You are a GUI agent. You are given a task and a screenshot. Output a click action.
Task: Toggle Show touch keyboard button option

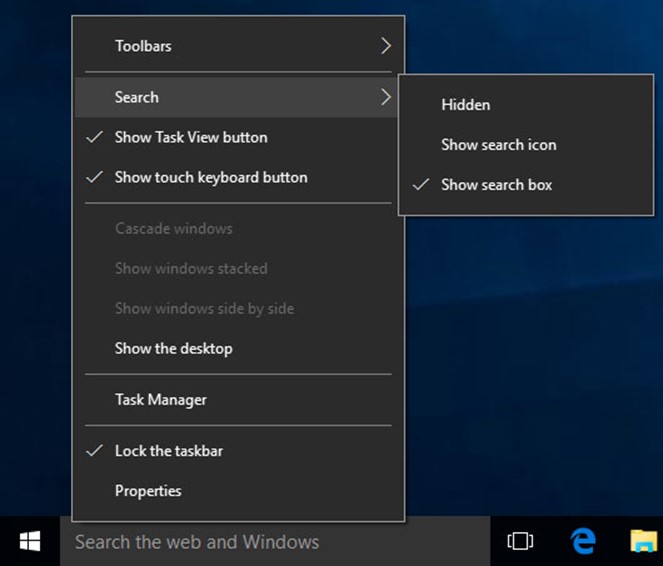pos(210,177)
